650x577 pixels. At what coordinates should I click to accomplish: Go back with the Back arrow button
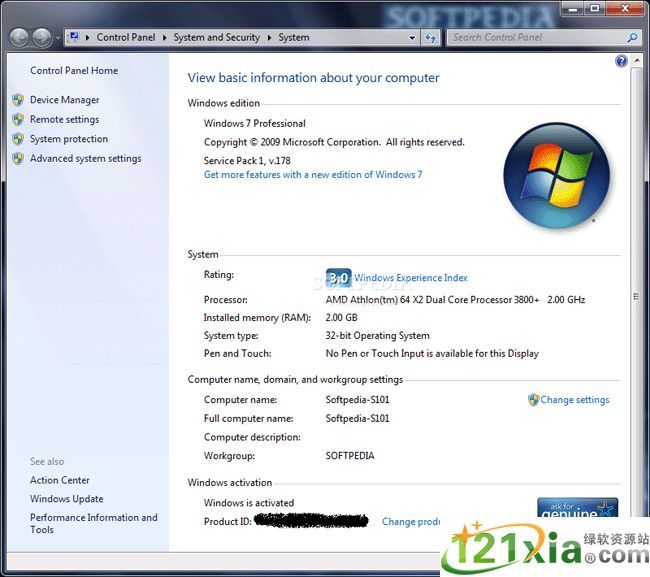click(19, 38)
